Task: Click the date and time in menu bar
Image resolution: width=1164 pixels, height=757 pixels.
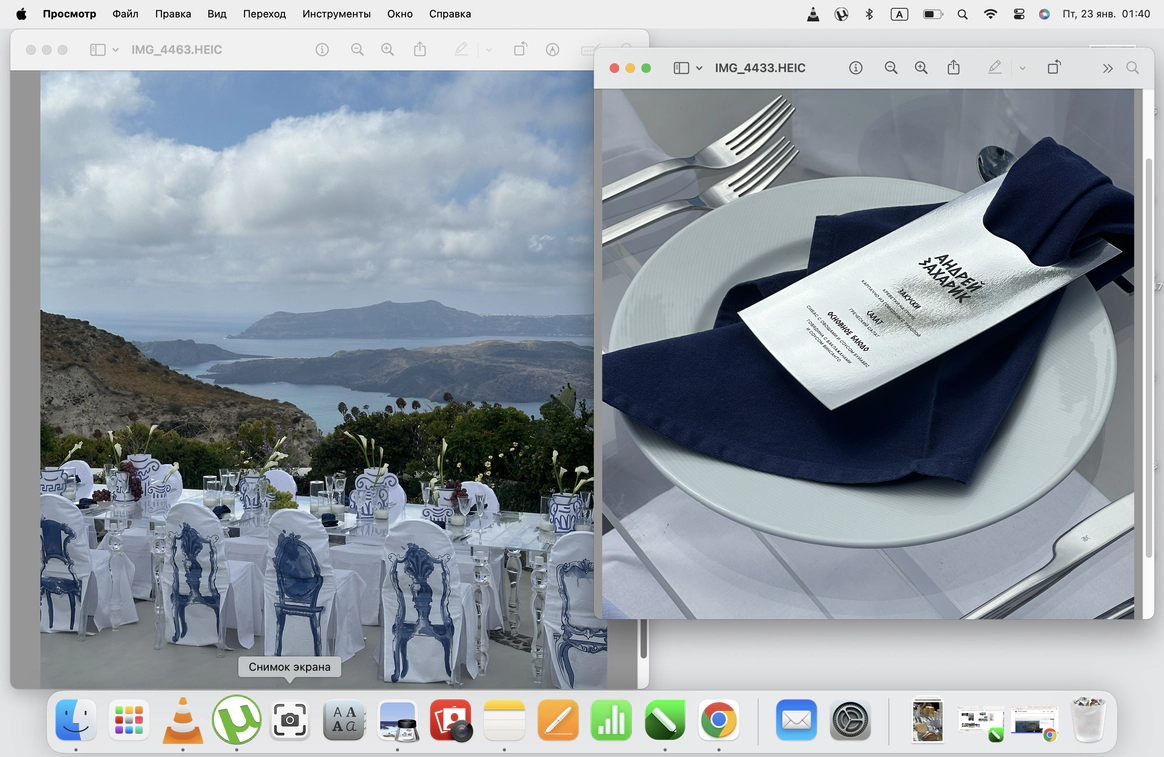Action: [x=1106, y=14]
